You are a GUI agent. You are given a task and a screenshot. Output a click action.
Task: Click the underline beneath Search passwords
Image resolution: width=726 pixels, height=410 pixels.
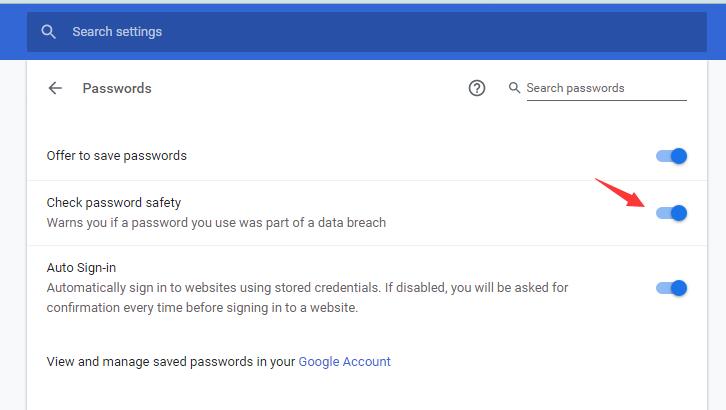click(607, 100)
